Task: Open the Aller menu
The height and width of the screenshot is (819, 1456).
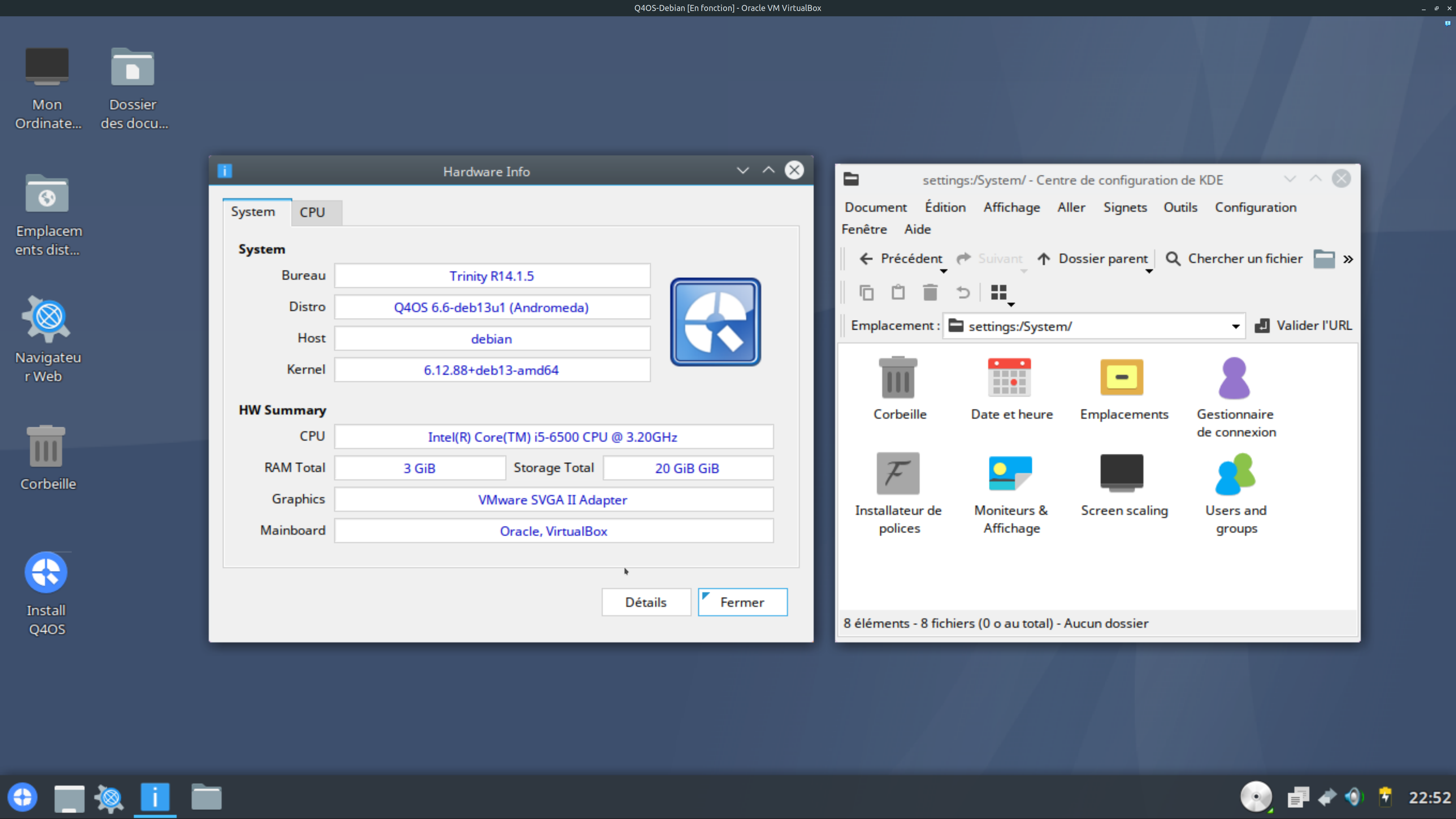Action: [x=1071, y=207]
